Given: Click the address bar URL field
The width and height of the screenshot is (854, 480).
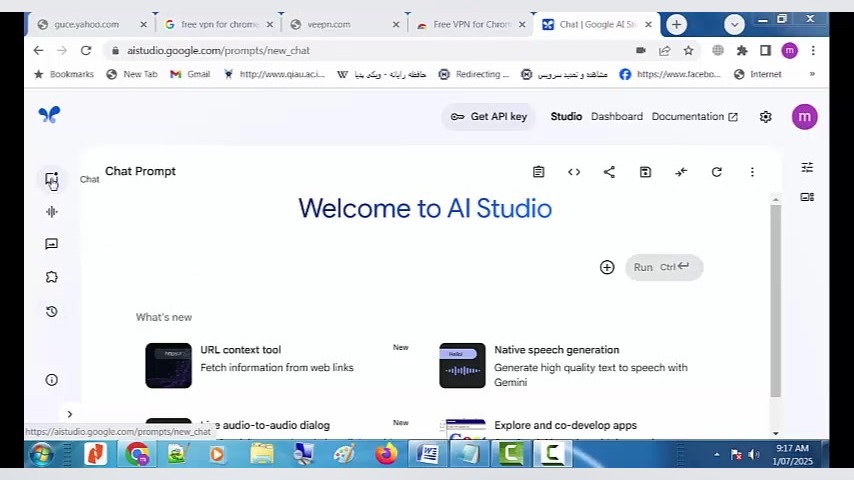Looking at the screenshot, I should pyautogui.click(x=370, y=51).
